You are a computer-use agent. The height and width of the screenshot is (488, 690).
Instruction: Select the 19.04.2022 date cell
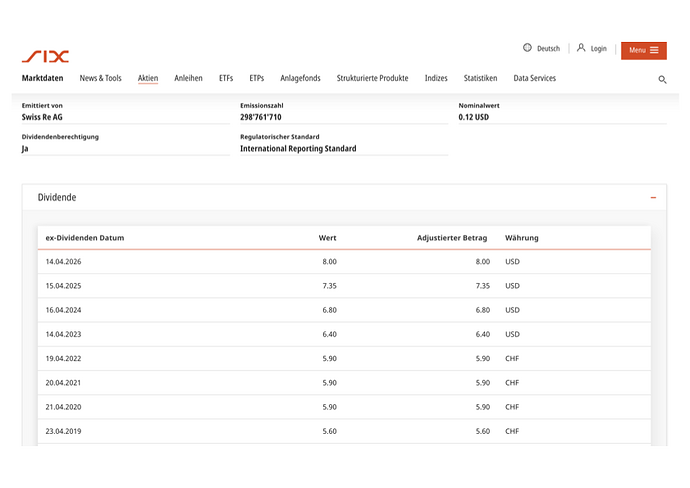pyautogui.click(x=63, y=358)
